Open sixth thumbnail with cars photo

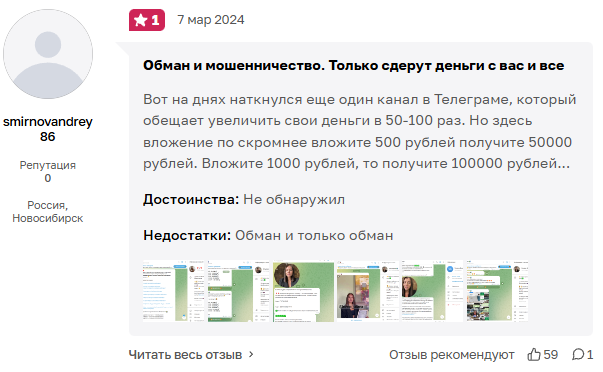tap(497, 291)
